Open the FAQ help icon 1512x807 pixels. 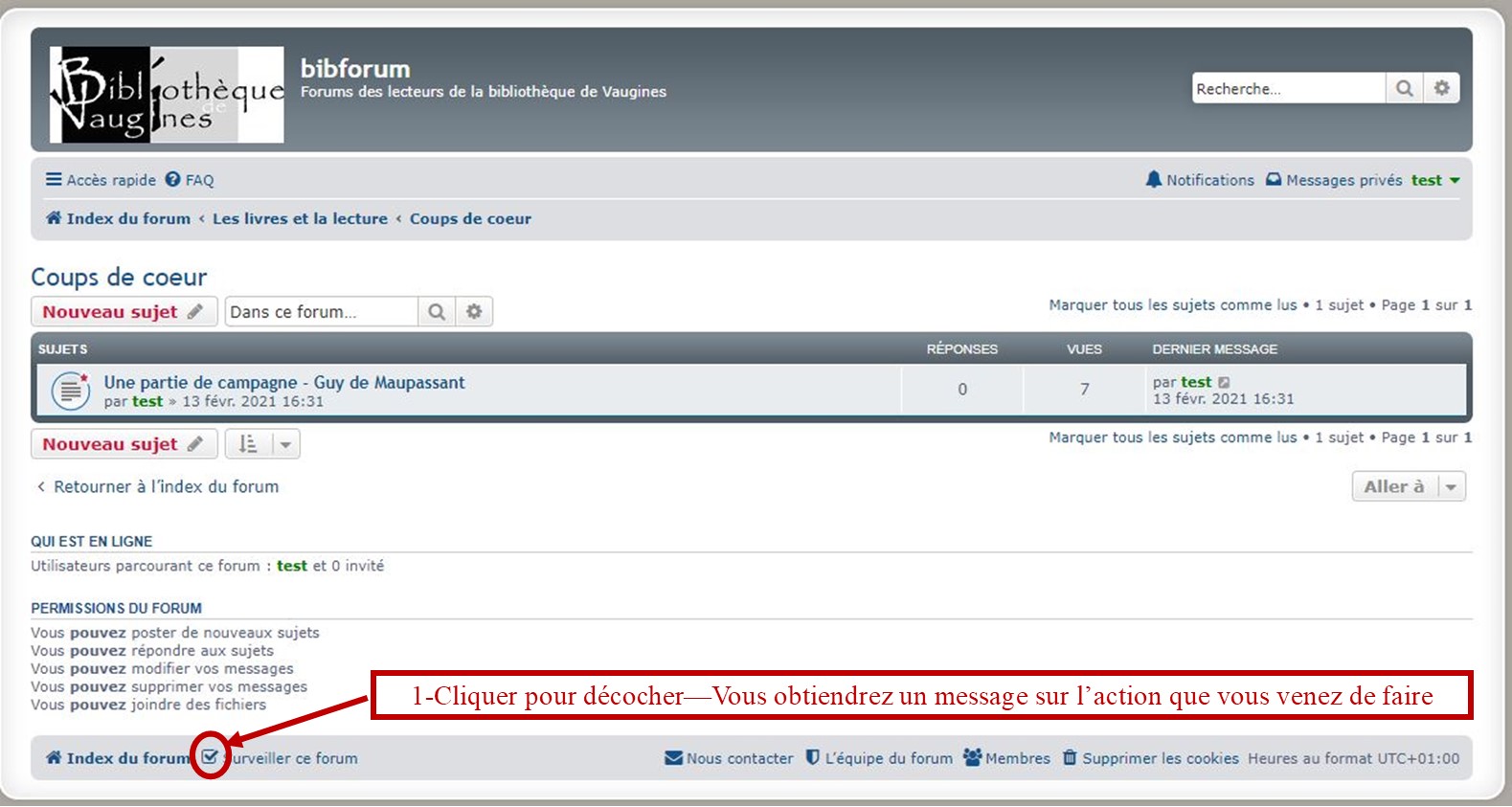(x=173, y=180)
